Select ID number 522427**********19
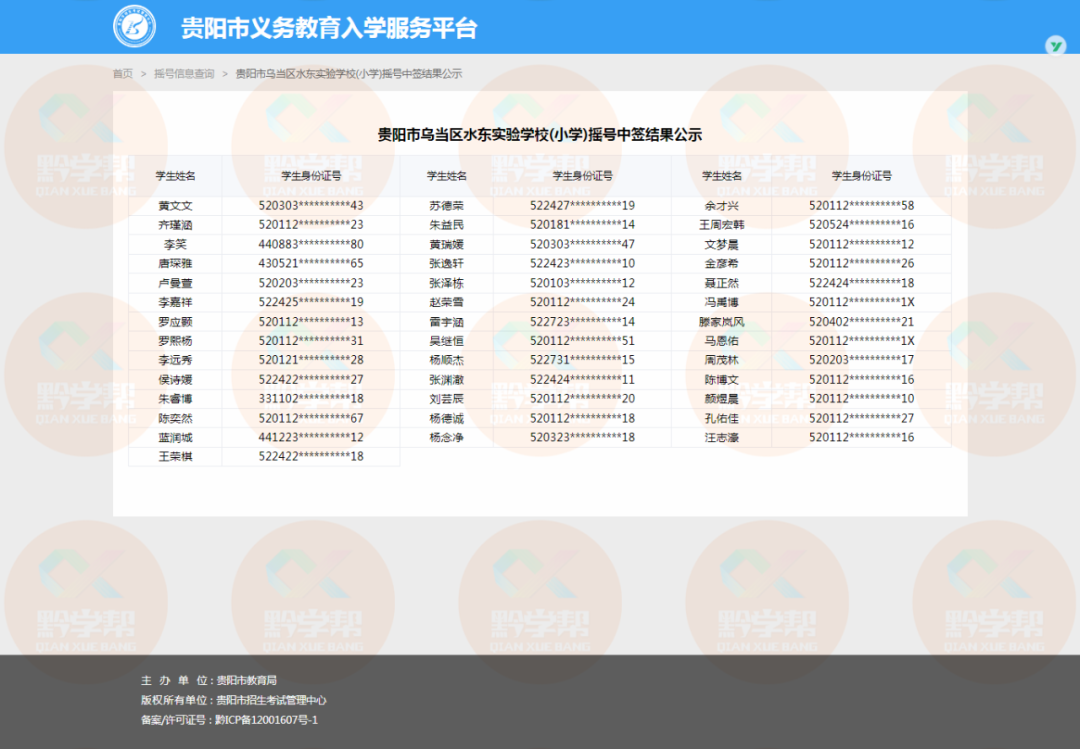This screenshot has width=1080, height=749. tap(582, 205)
